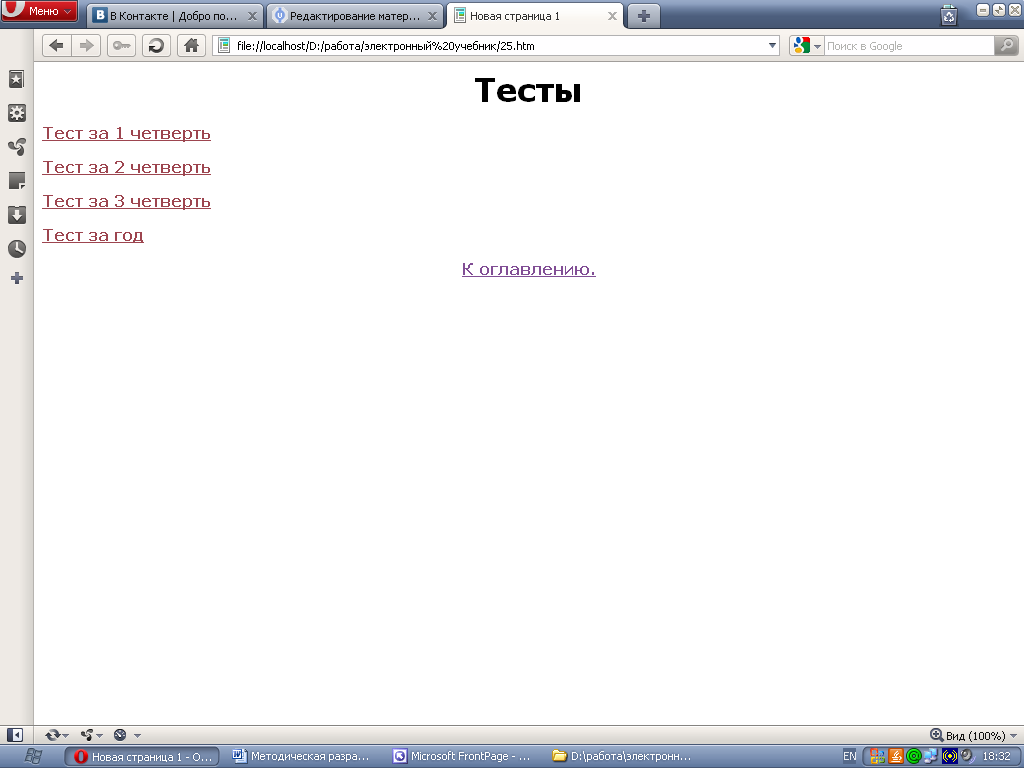Close the Редактирование матер... tab
This screenshot has width=1024, height=768.
[432, 16]
